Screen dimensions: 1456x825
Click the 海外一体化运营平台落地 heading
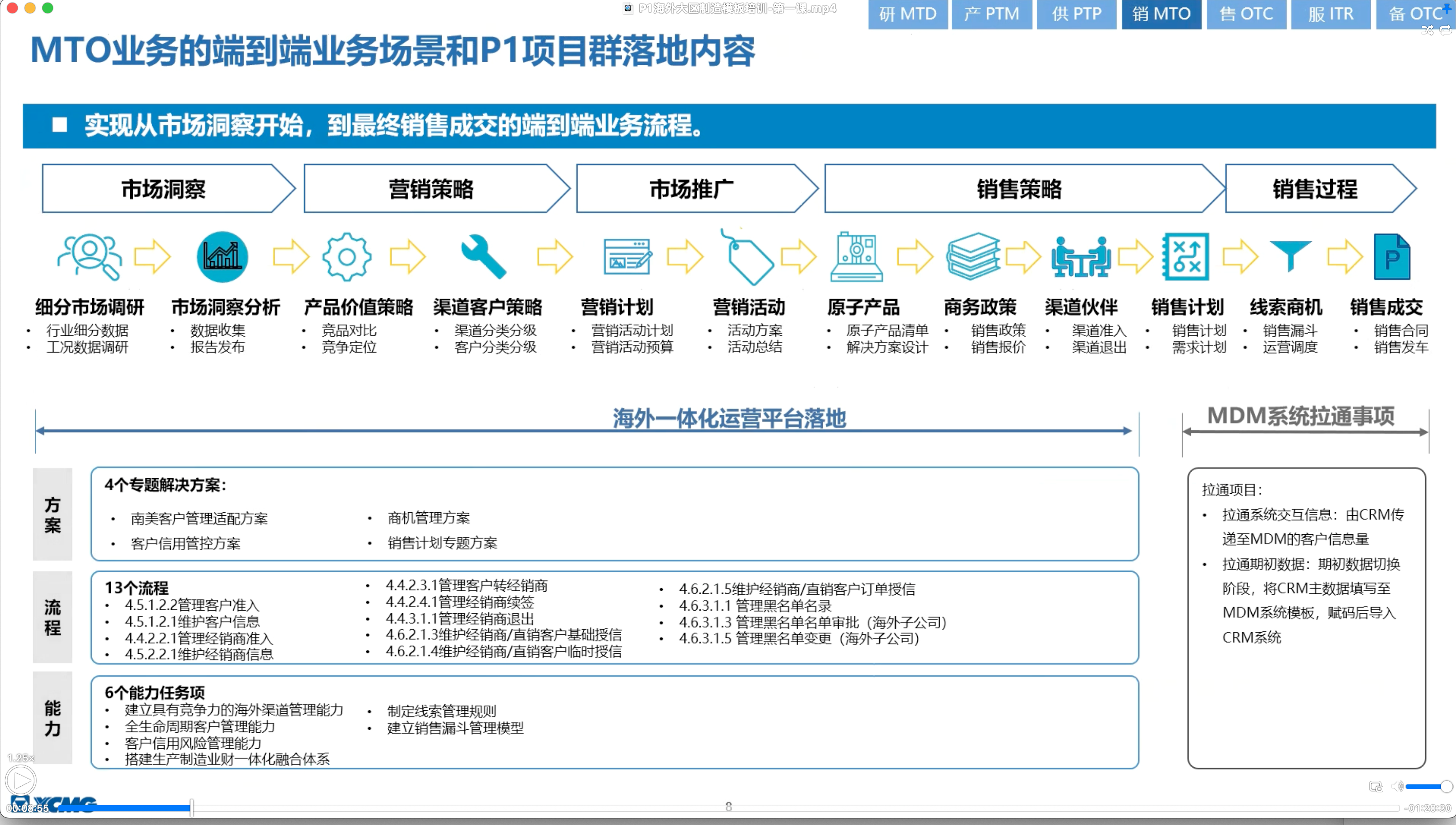point(729,419)
